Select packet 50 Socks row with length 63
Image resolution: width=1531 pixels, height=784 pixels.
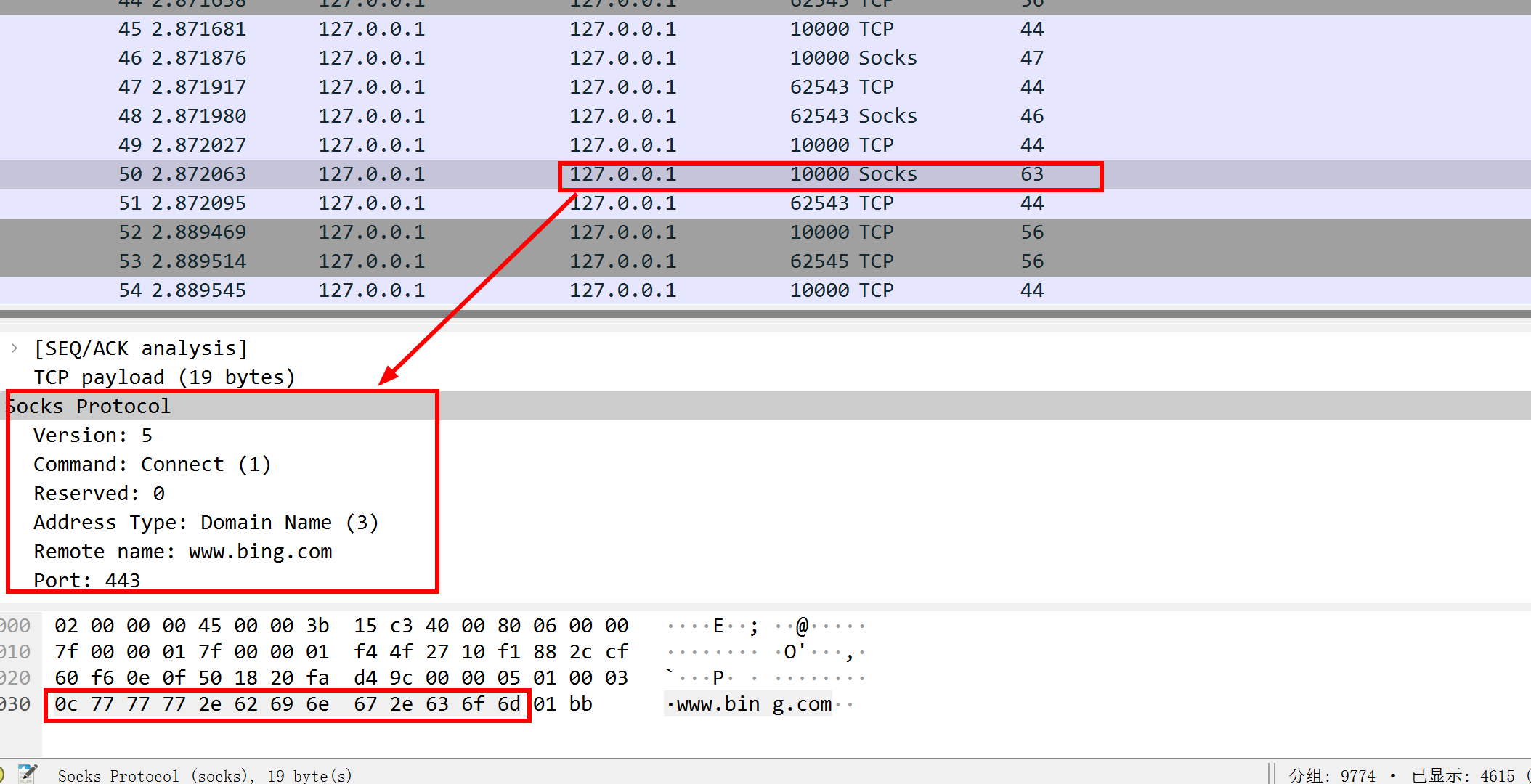[765, 175]
